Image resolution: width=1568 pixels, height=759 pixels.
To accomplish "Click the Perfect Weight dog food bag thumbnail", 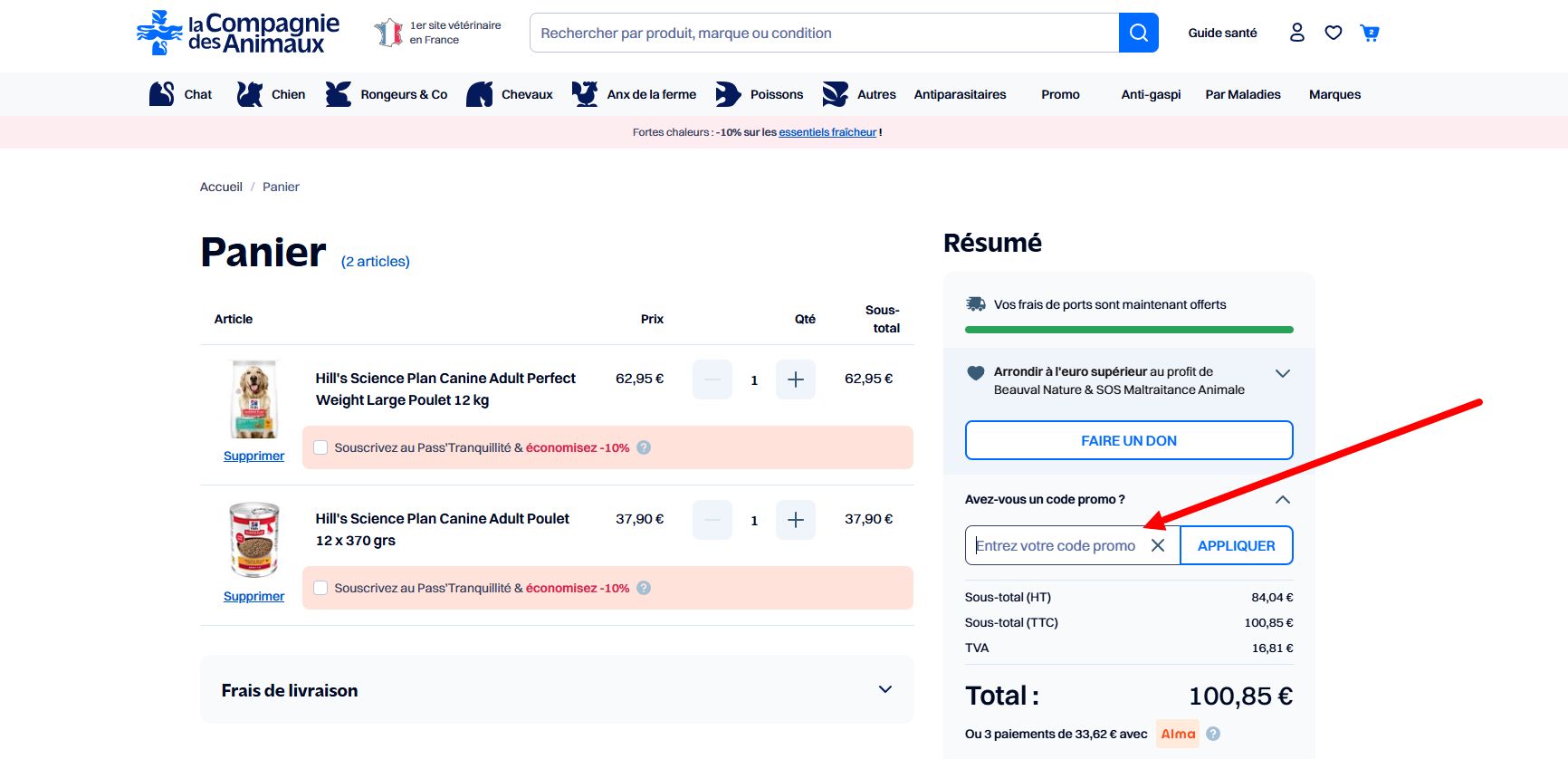I will click(x=254, y=399).
